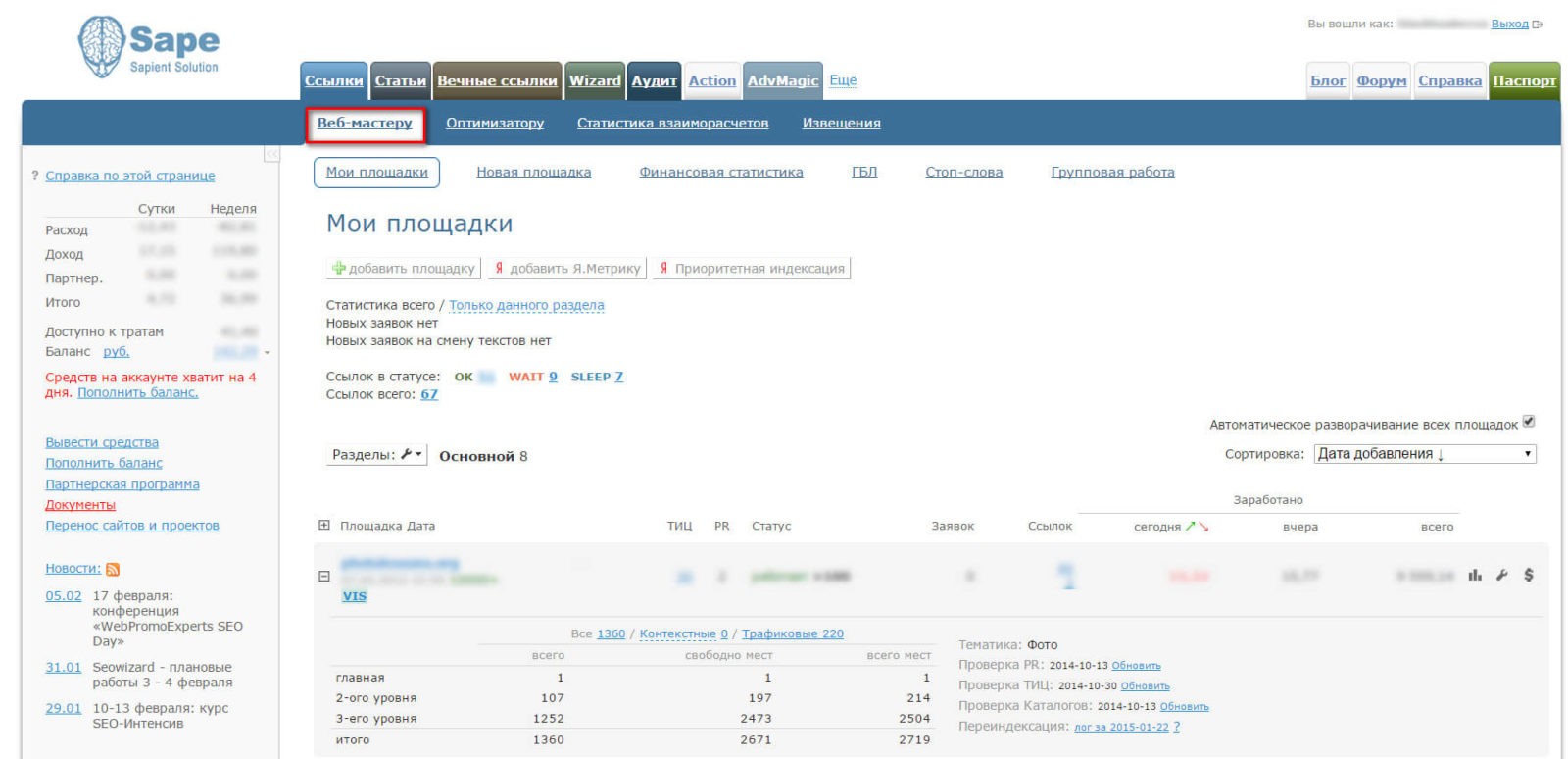Click the Выход logout link

1509,25
